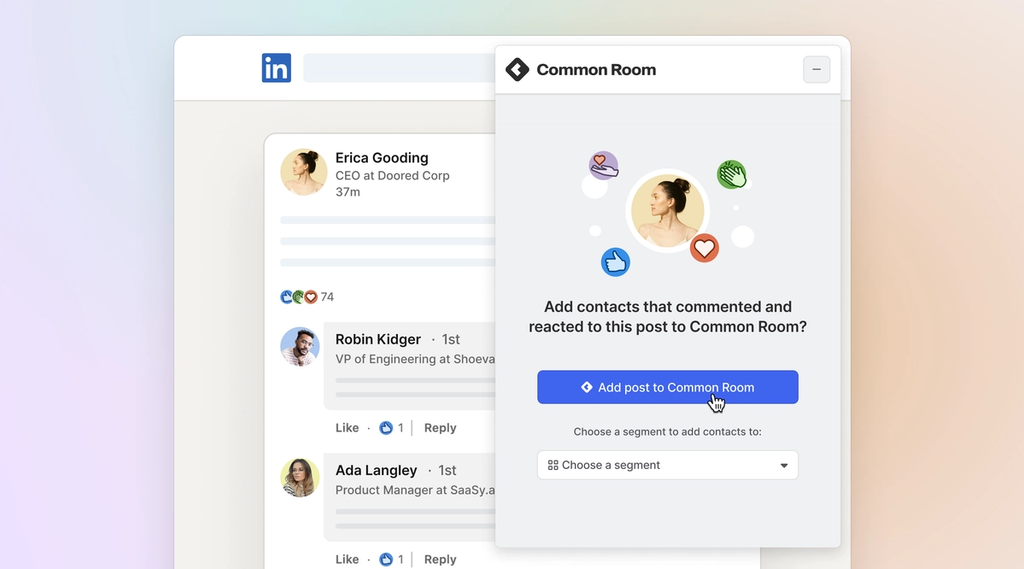Click the post reactions count 74
Viewport: 1024px width, 569px height.
pos(327,297)
